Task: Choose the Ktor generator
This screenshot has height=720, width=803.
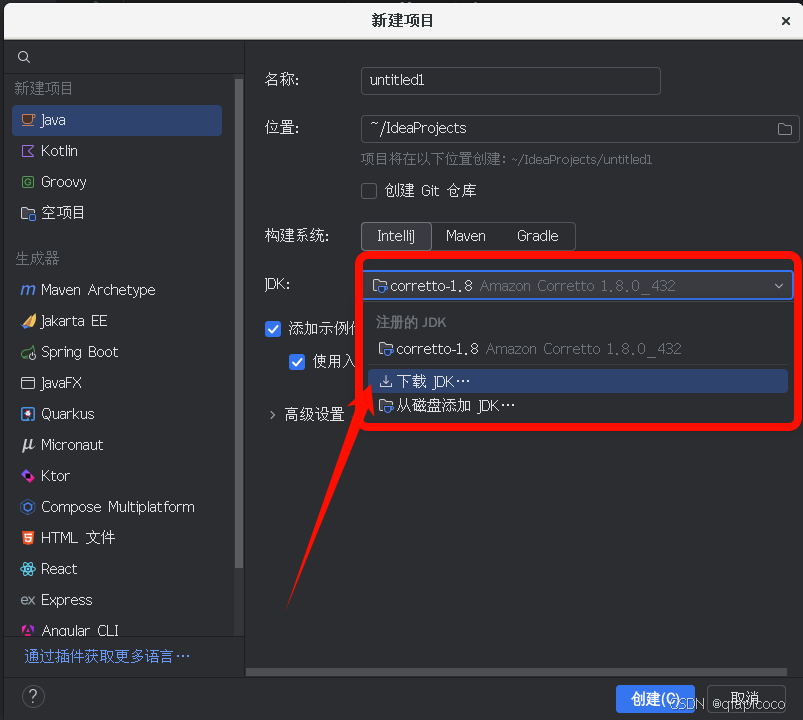Action: 117,476
